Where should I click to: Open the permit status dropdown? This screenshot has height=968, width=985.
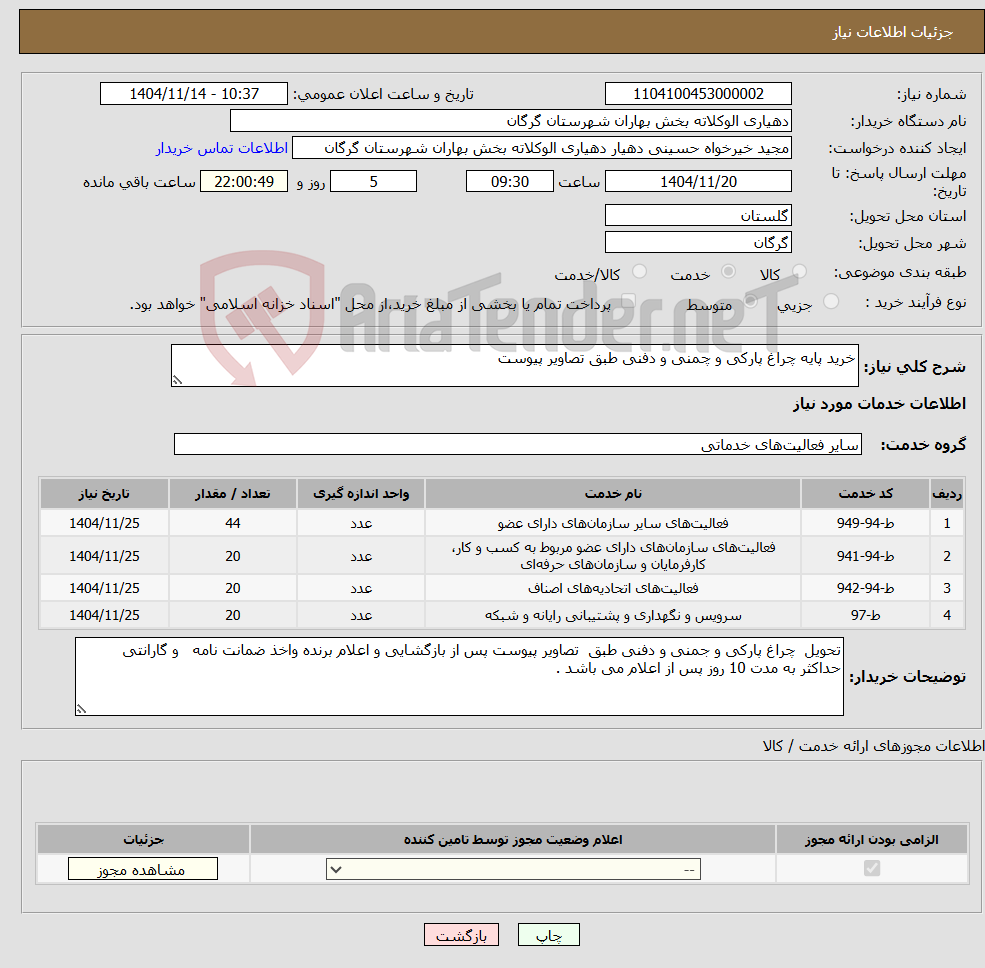point(513,869)
